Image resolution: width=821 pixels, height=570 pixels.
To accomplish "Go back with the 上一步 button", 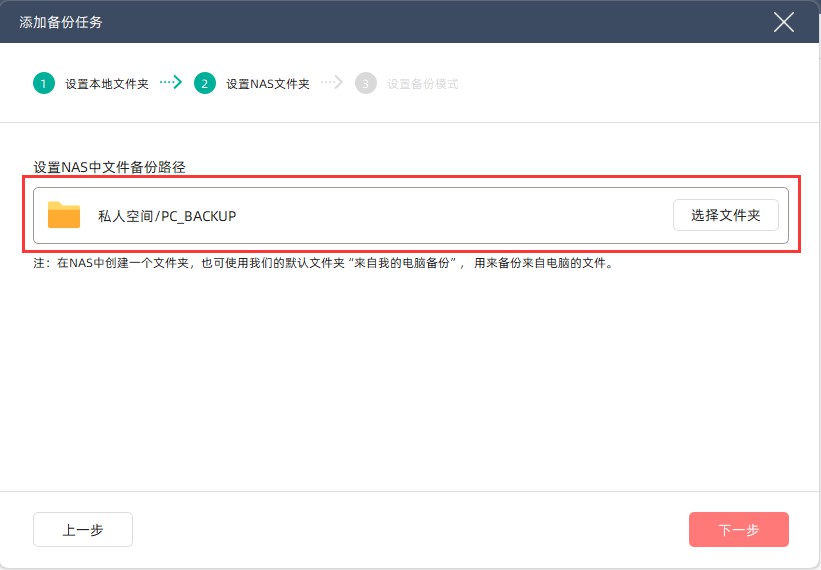I will pyautogui.click(x=83, y=530).
